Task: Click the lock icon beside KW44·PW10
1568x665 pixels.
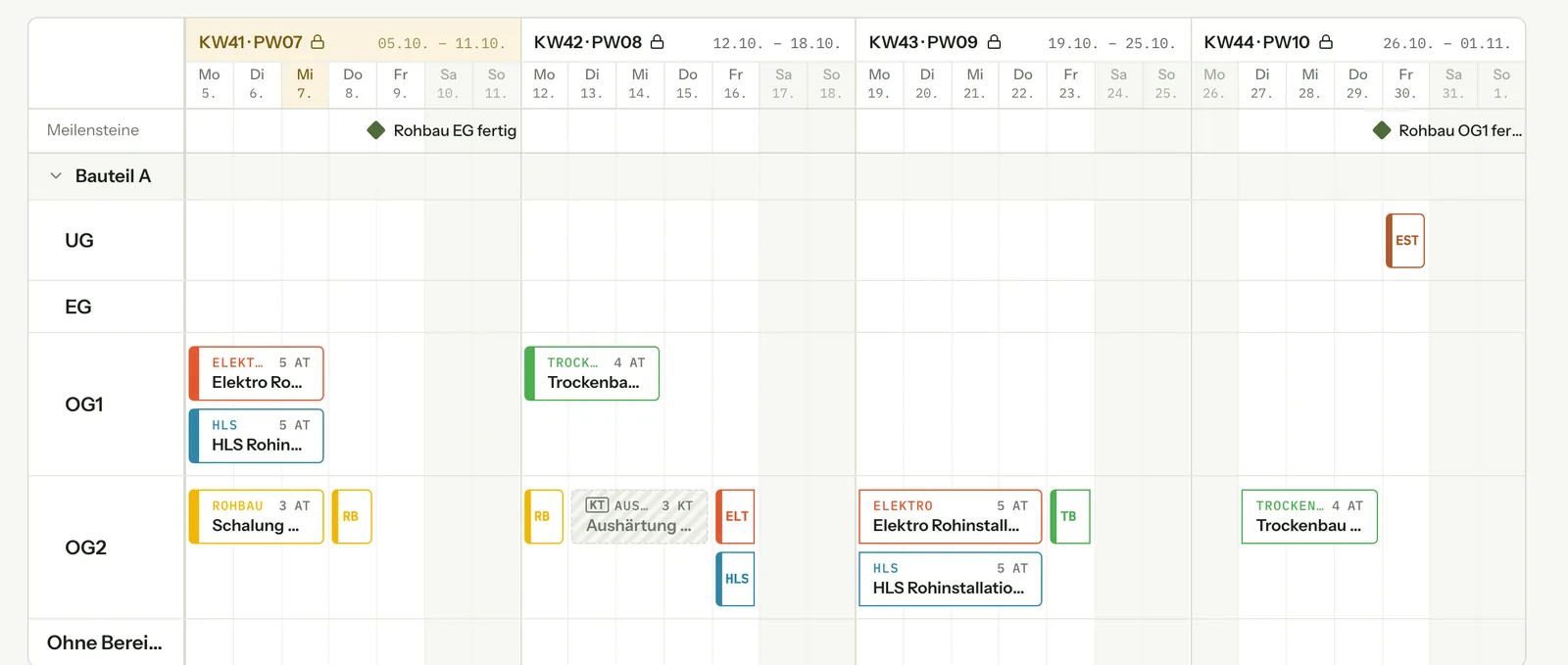Action: coord(1326,42)
